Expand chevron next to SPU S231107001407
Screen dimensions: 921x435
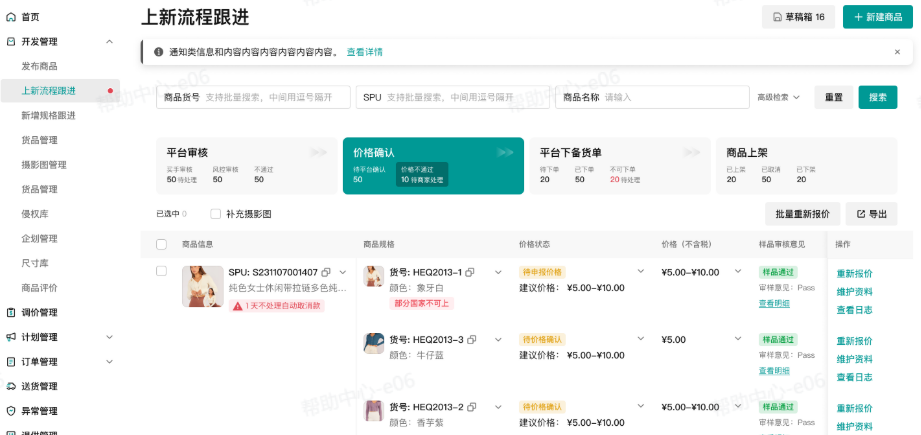[343, 272]
